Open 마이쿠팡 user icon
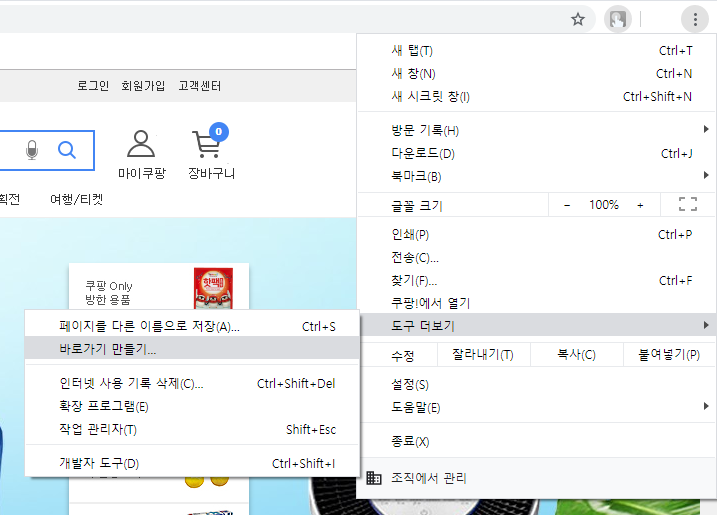Screen dimensions: 717x515 click(x=141, y=144)
